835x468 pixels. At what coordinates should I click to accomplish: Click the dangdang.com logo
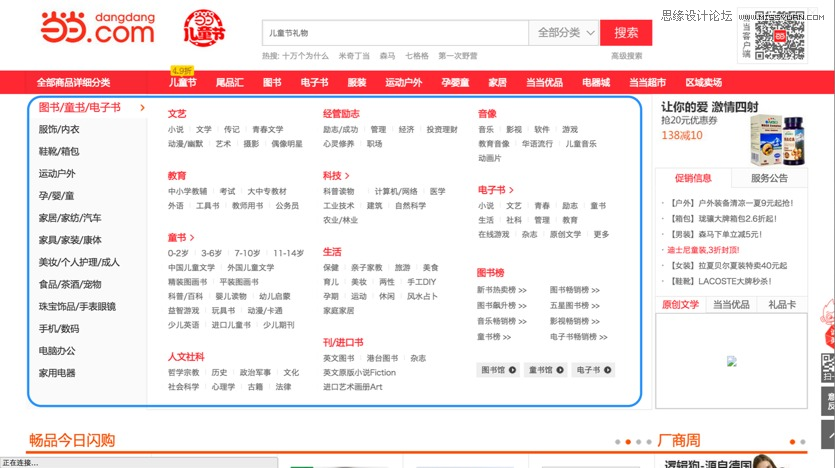98,28
